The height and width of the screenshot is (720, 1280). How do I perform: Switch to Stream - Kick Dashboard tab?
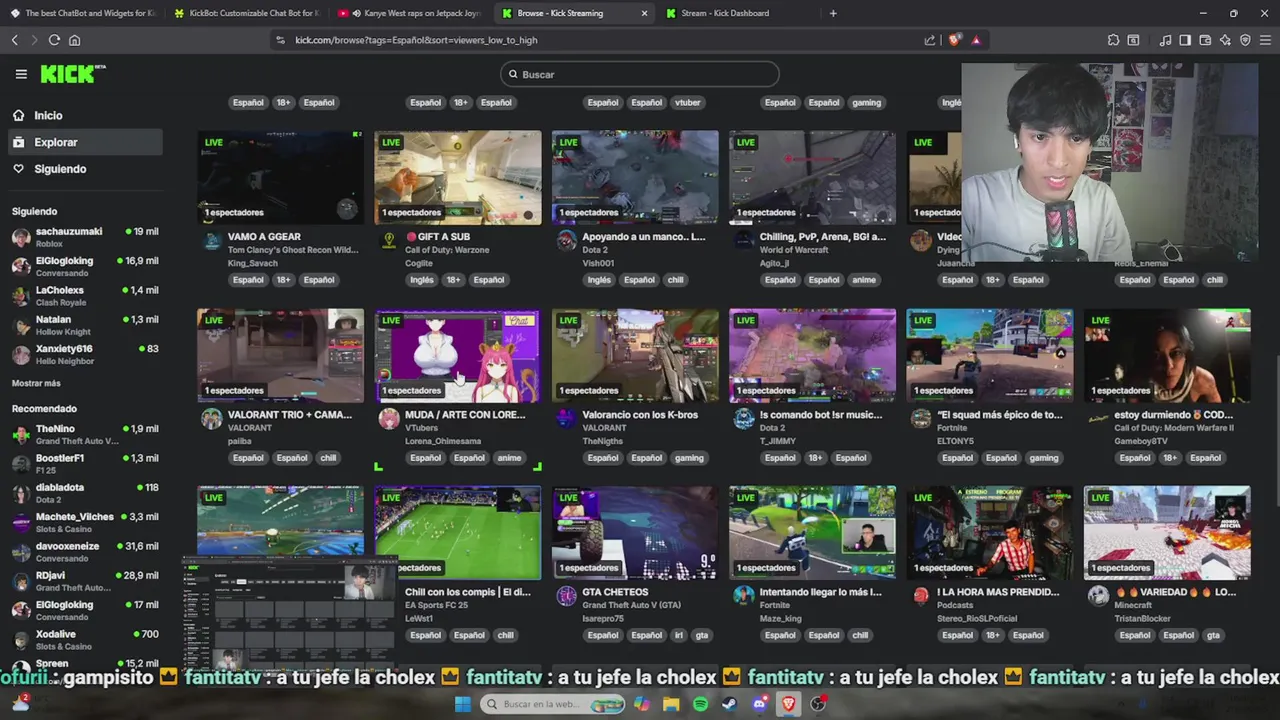(738, 13)
